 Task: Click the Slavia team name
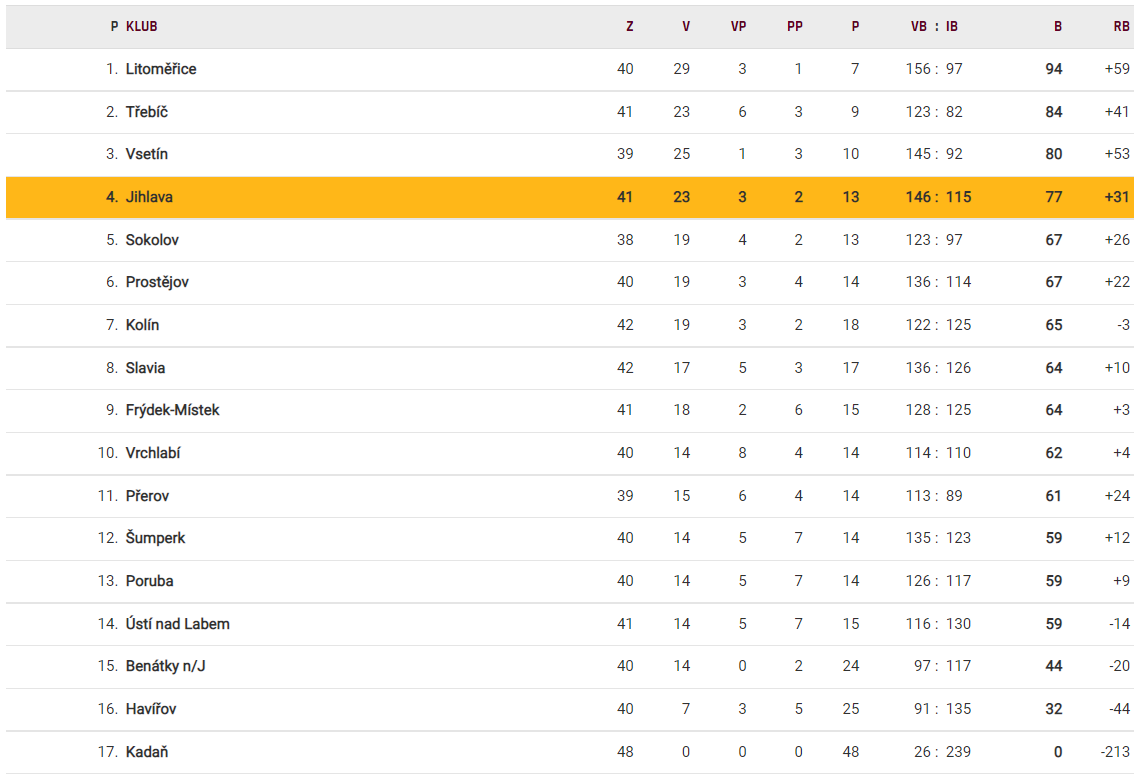pyautogui.click(x=146, y=368)
